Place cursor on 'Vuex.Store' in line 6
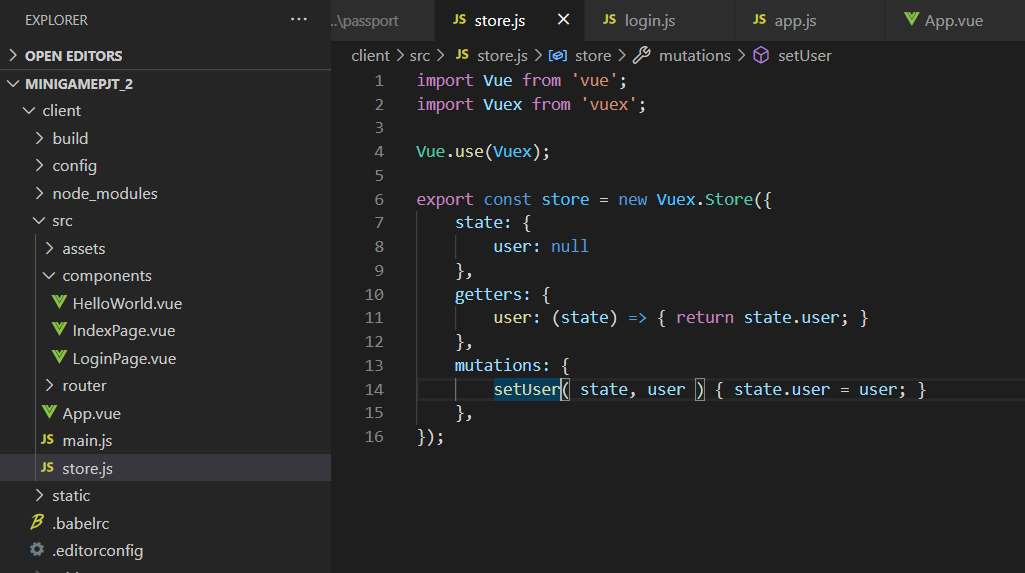 pyautogui.click(x=705, y=199)
